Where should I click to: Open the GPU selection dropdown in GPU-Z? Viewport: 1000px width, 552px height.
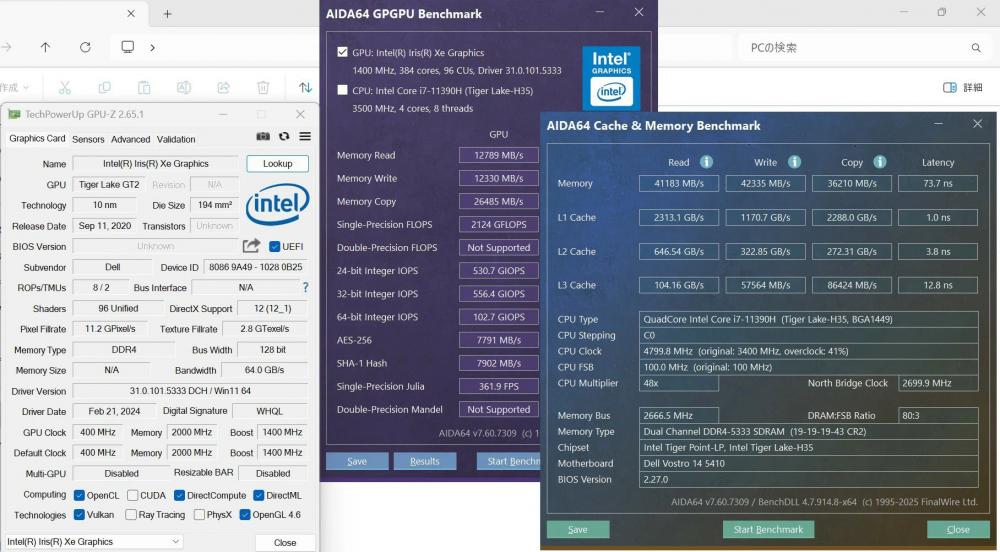[x=94, y=541]
